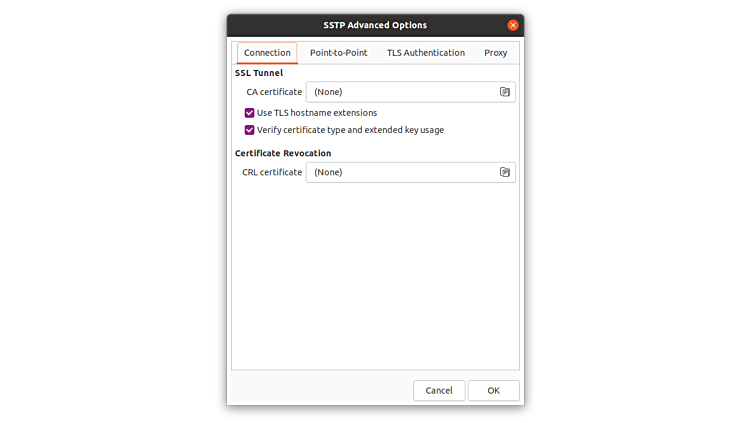The width and height of the screenshot is (752, 423).
Task: Click the CRL certificate file browse icon
Action: [x=505, y=172]
